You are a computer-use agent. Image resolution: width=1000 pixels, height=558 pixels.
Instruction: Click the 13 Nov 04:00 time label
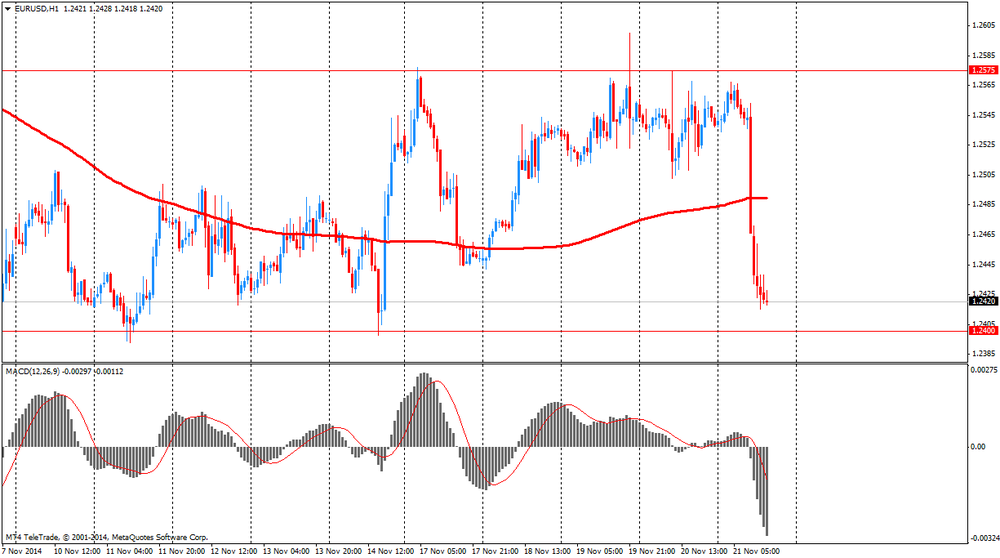click(x=286, y=551)
